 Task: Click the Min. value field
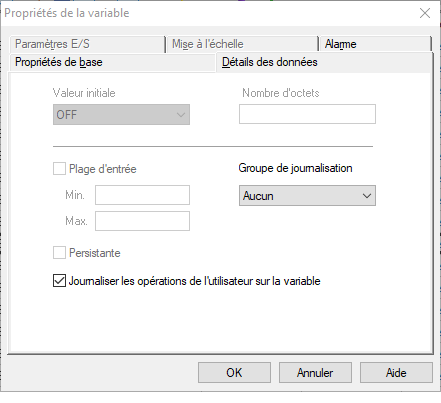[142, 195]
